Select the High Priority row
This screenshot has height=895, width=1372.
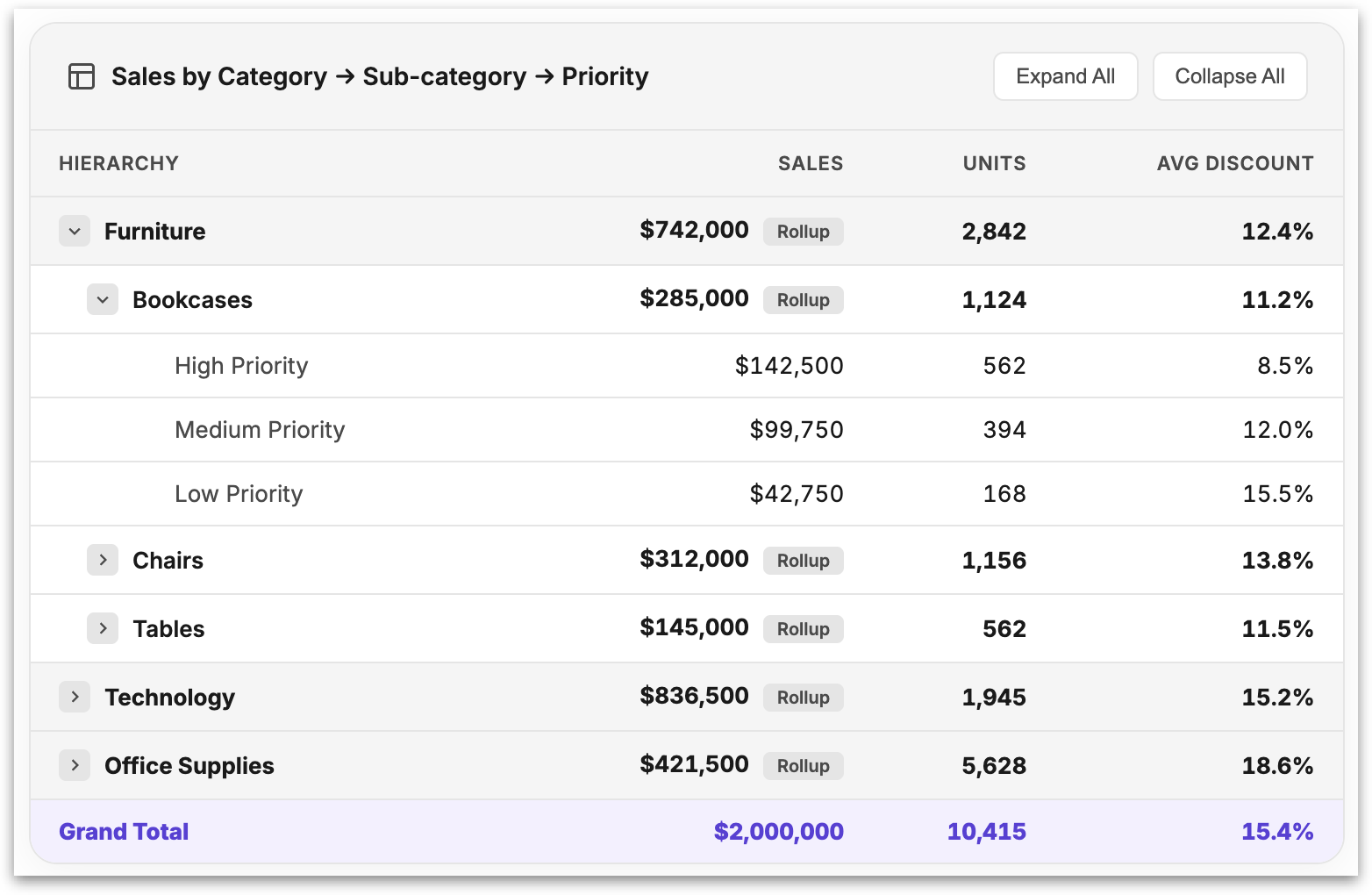coord(241,366)
